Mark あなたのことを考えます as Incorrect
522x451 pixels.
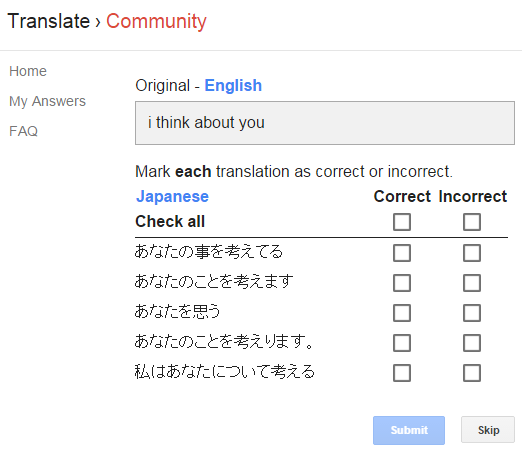(x=472, y=283)
